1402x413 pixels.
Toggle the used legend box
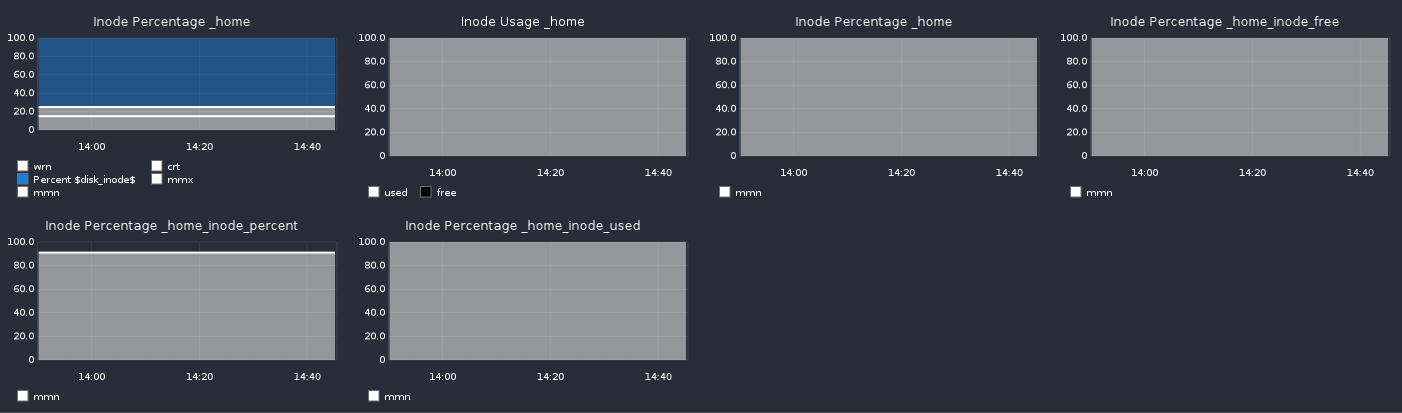(374, 192)
